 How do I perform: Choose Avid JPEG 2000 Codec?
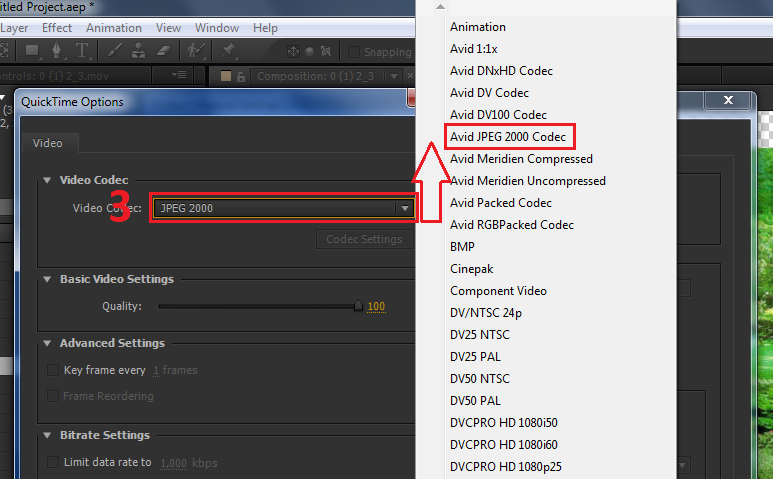pyautogui.click(x=508, y=137)
